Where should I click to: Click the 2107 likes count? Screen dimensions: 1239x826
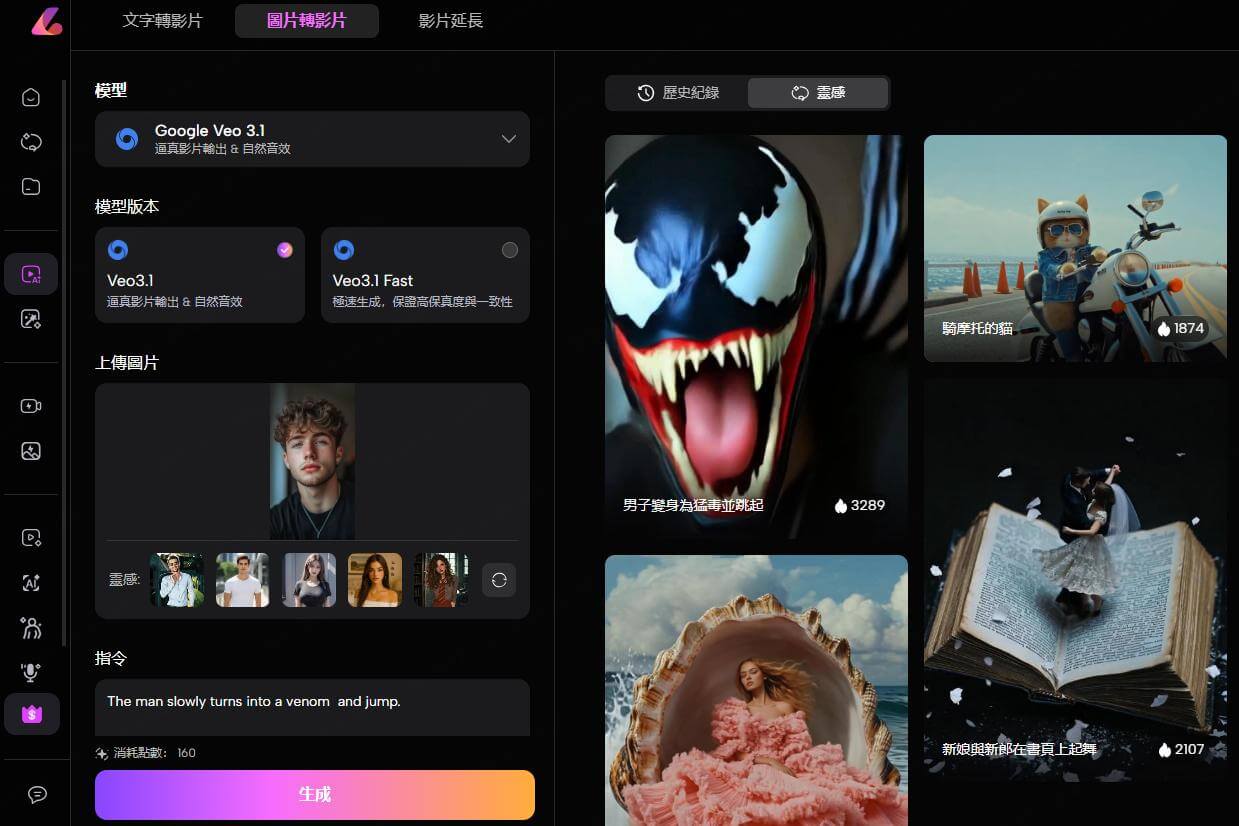point(1190,749)
